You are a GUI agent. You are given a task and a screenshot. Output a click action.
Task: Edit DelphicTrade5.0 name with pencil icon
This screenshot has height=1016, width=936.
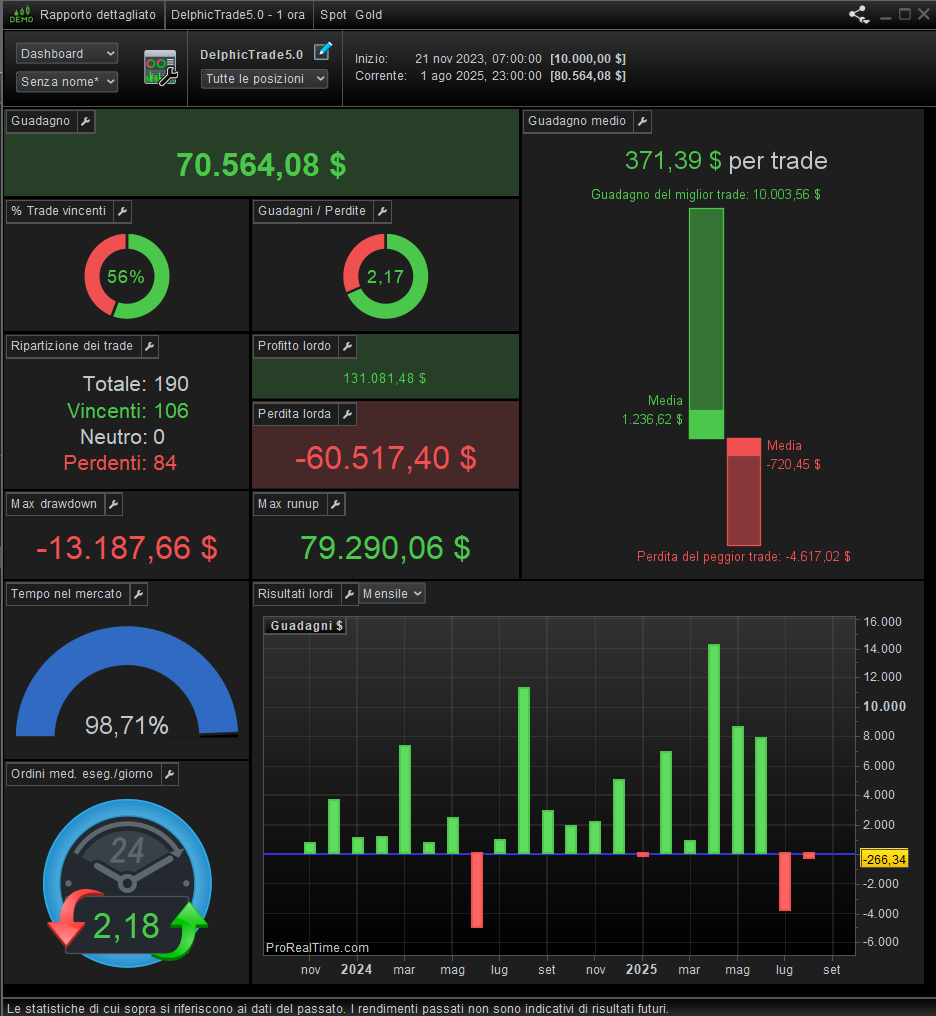[323, 51]
